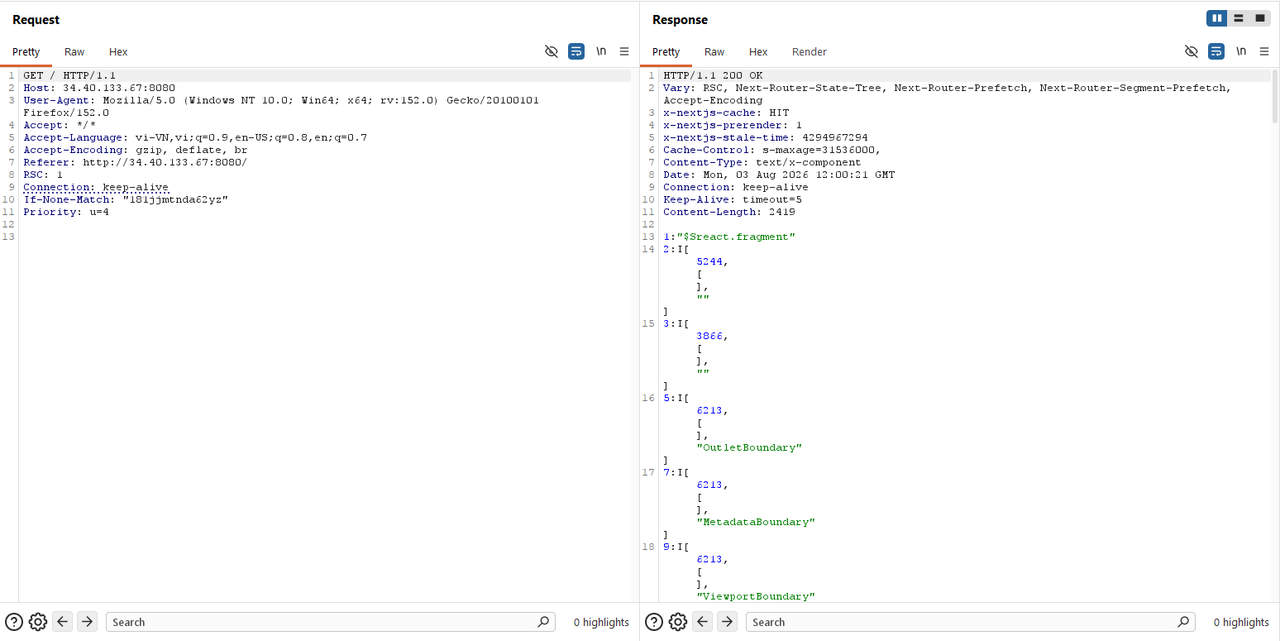Click the RSC: 1 header line
Screen dimensions: 1280x641
click(43, 174)
